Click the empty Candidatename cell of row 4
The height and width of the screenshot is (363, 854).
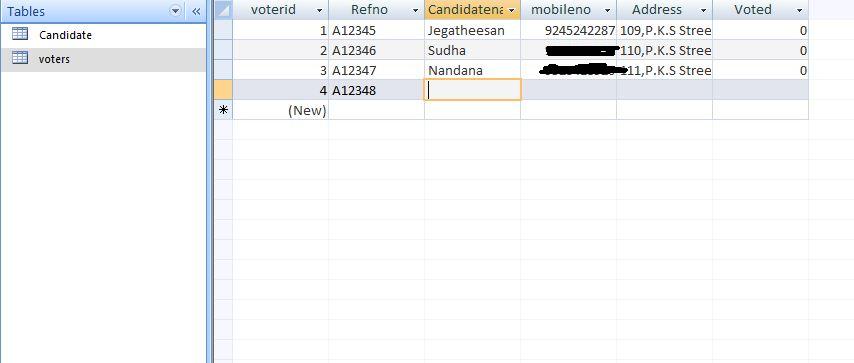(x=472, y=90)
